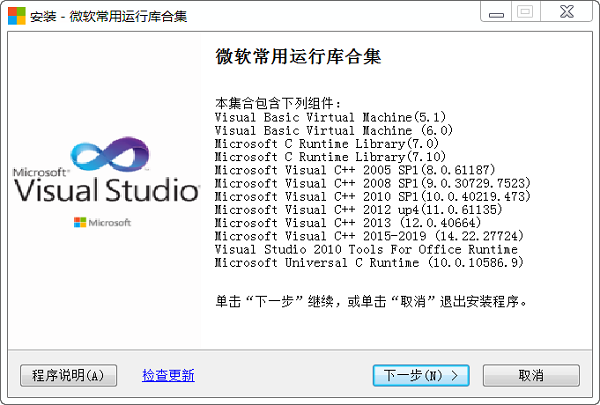The image size is (600, 405).
Task: Follow the 检查更新 update link
Action: pos(168,376)
